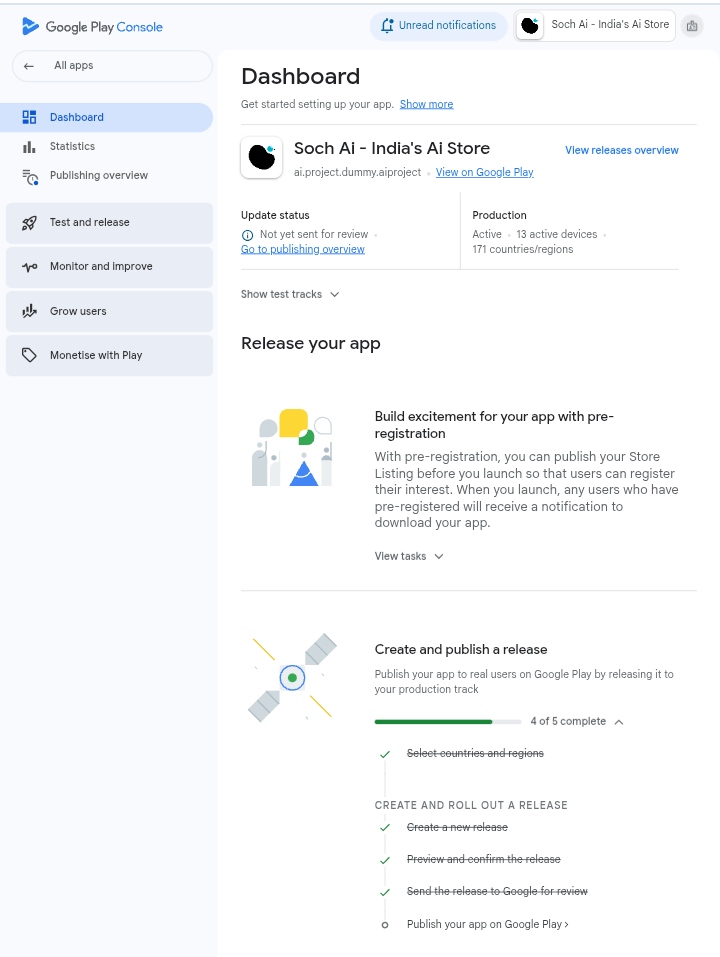Click Send the release to Google for review
The height and width of the screenshot is (957, 720).
(497, 892)
